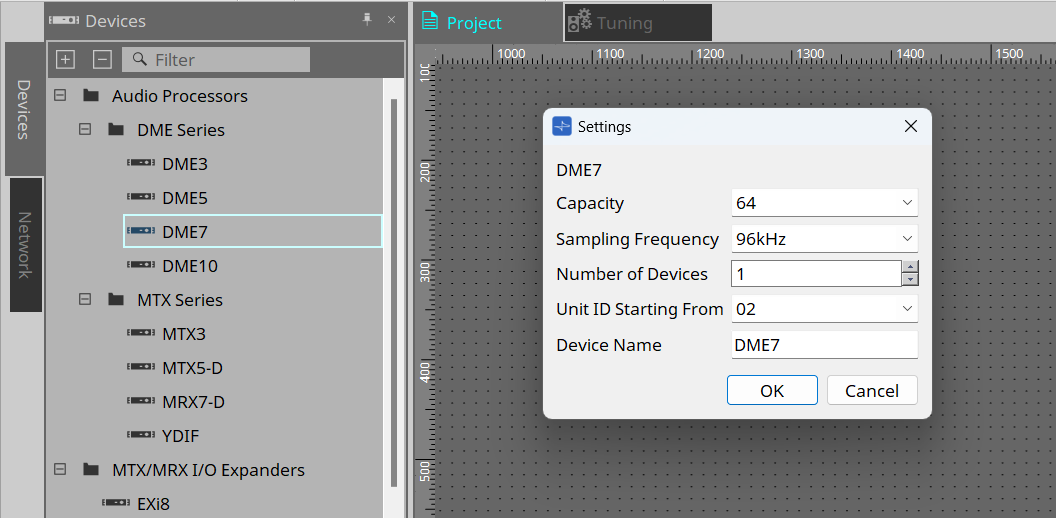The image size is (1056, 518).
Task: Click the EXi8 device icon
Action: 117,503
